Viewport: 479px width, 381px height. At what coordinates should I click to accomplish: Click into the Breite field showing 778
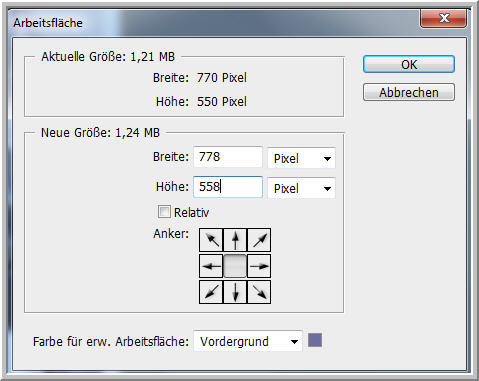[228, 157]
